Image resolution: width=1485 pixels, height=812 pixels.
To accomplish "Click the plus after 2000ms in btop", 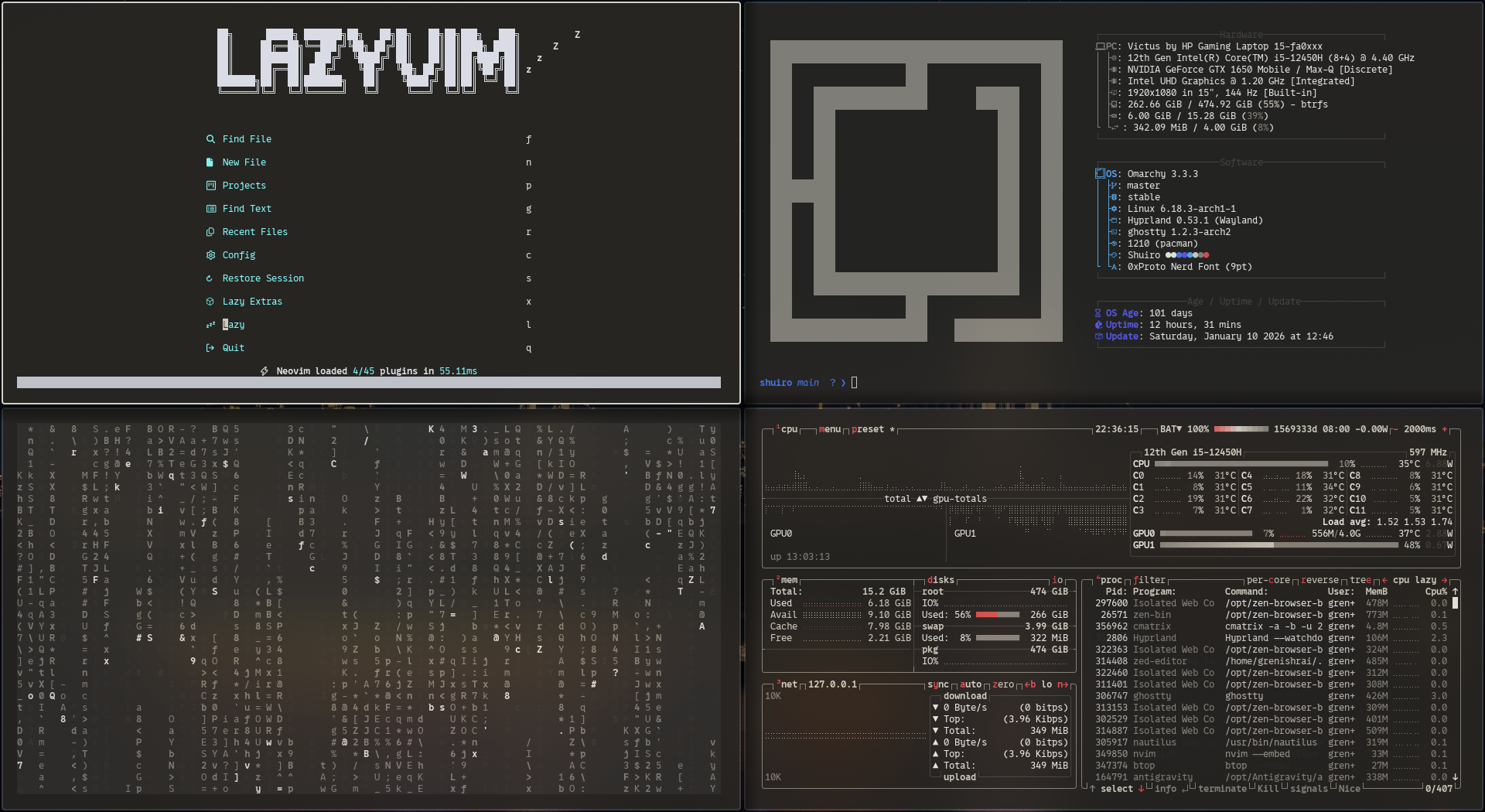I will click(x=1444, y=429).
